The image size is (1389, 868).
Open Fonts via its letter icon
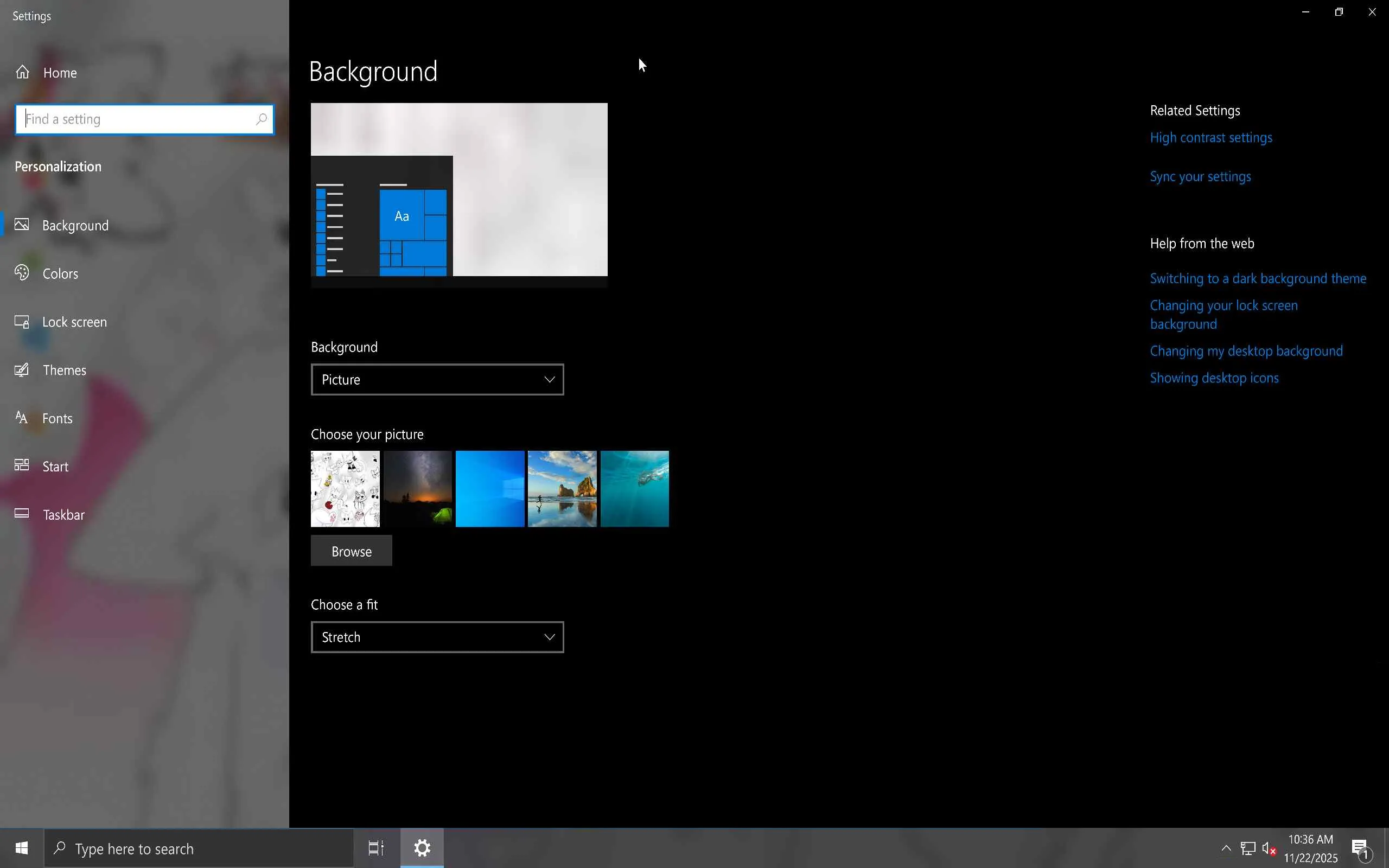(22, 417)
